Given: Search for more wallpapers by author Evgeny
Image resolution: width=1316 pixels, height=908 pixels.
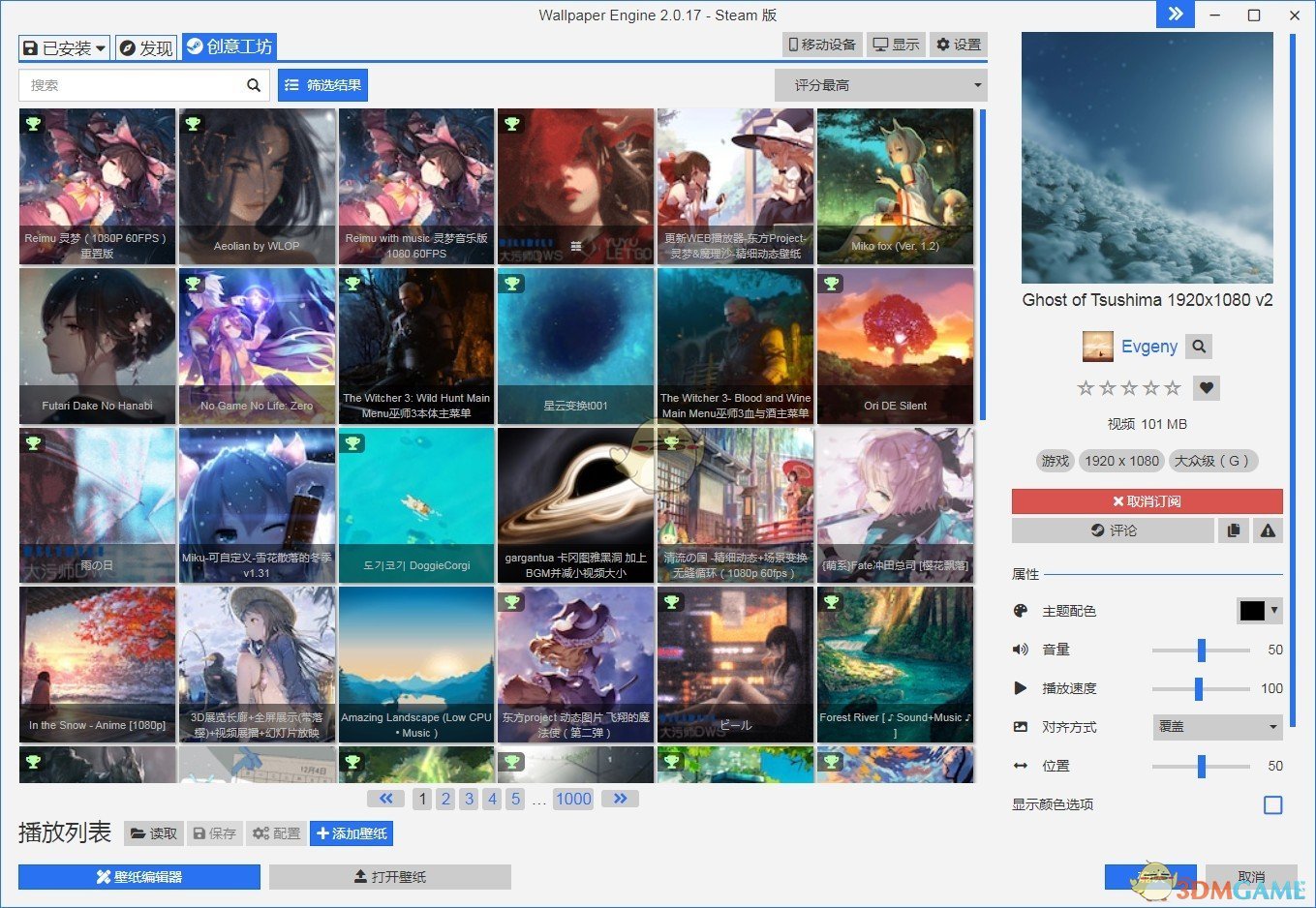Looking at the screenshot, I should (x=1199, y=347).
